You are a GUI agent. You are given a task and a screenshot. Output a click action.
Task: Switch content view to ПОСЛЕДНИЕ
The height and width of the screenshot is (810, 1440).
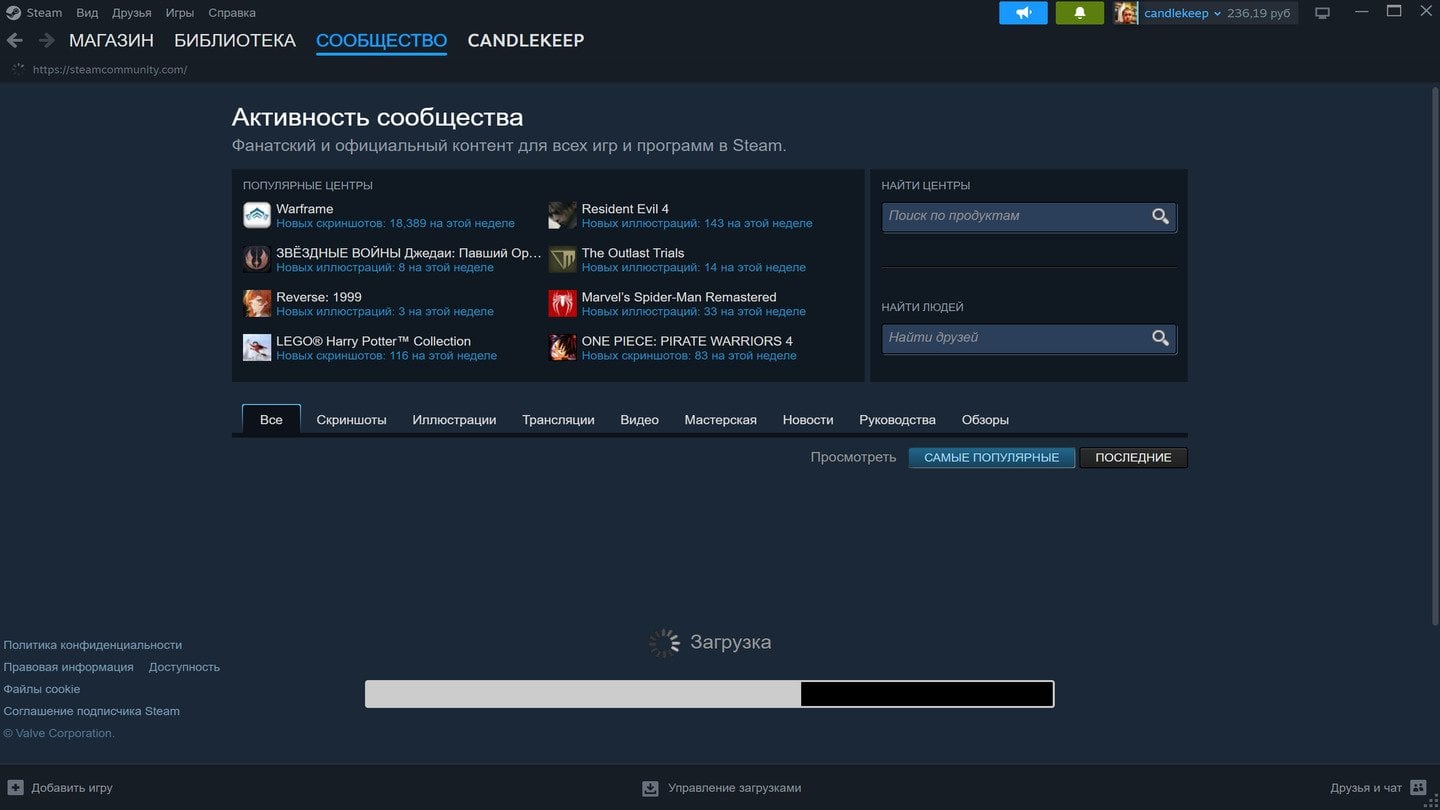pos(1133,457)
